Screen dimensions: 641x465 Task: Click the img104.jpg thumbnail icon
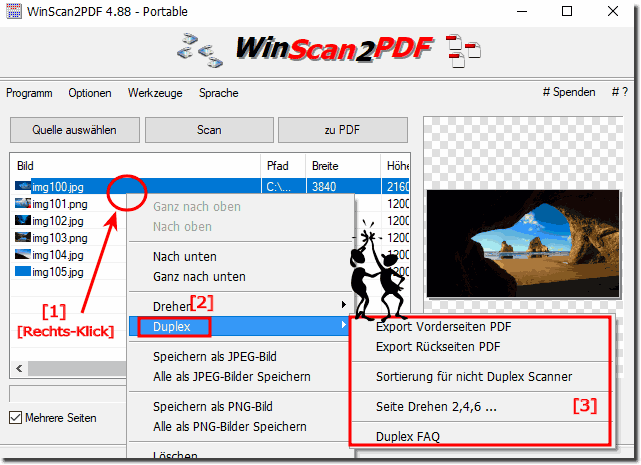click(23, 254)
